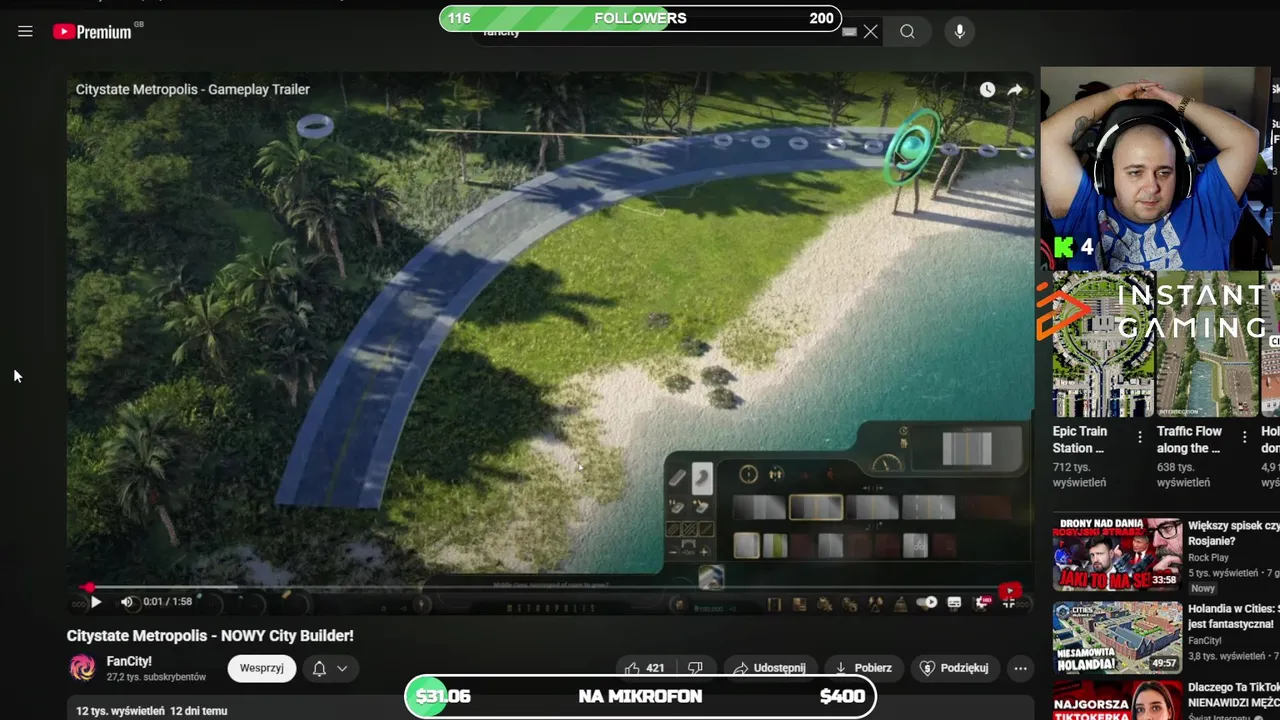Toggle the autoplay switch in player
The image size is (1280, 720).
point(928,603)
